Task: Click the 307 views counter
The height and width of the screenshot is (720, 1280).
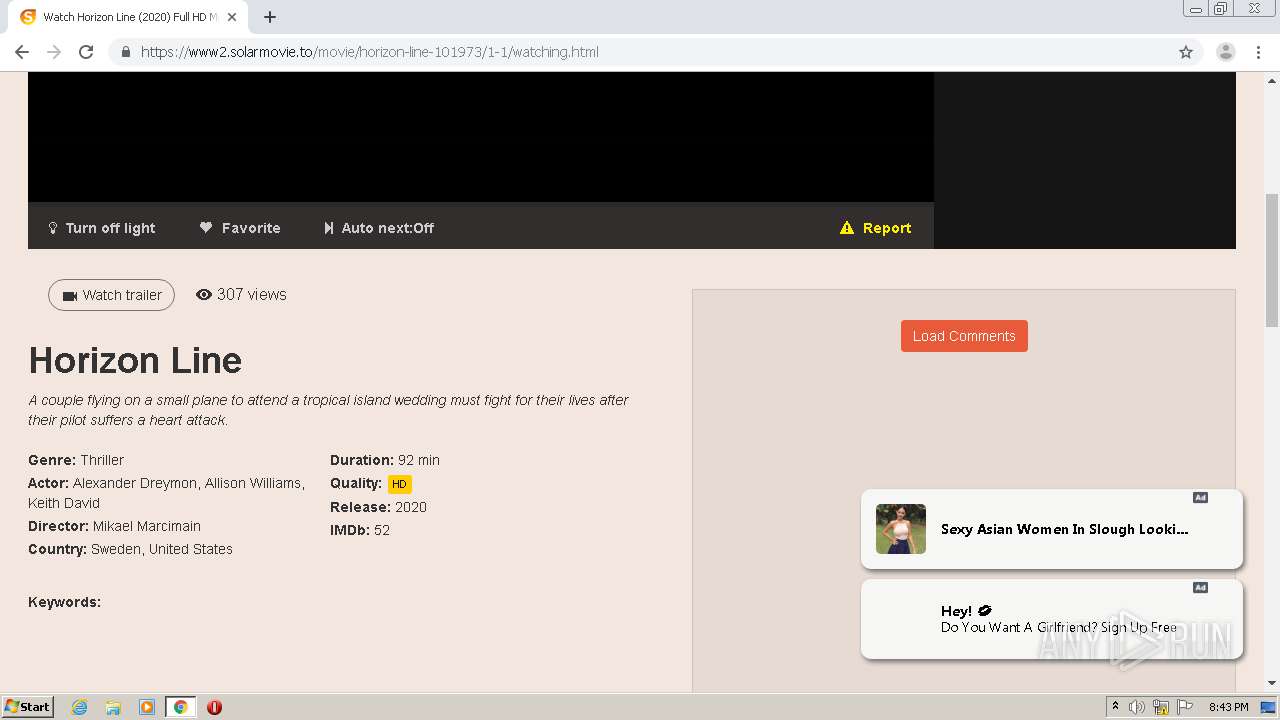Action: tap(251, 294)
